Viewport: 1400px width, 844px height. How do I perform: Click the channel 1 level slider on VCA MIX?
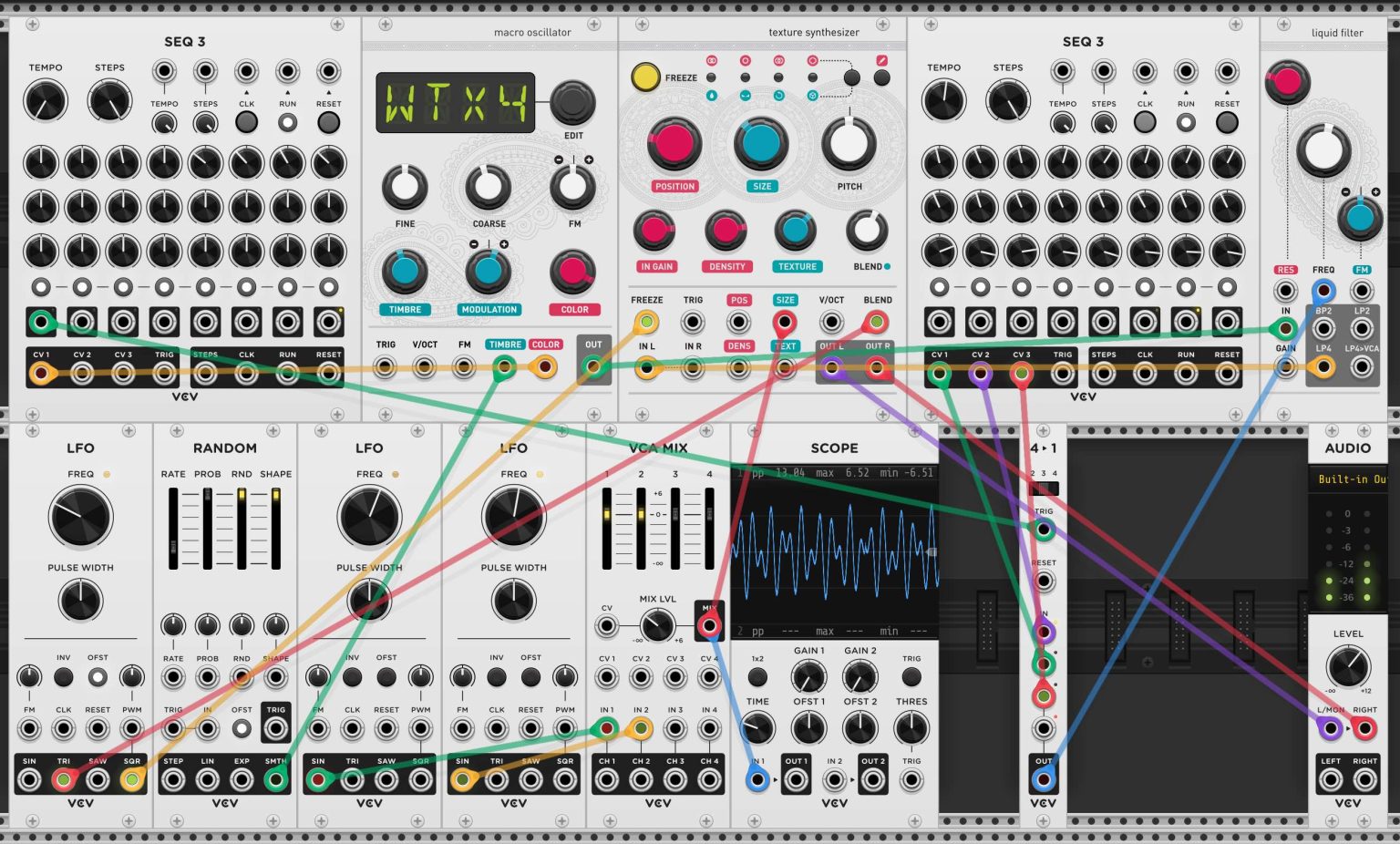pyautogui.click(x=607, y=528)
